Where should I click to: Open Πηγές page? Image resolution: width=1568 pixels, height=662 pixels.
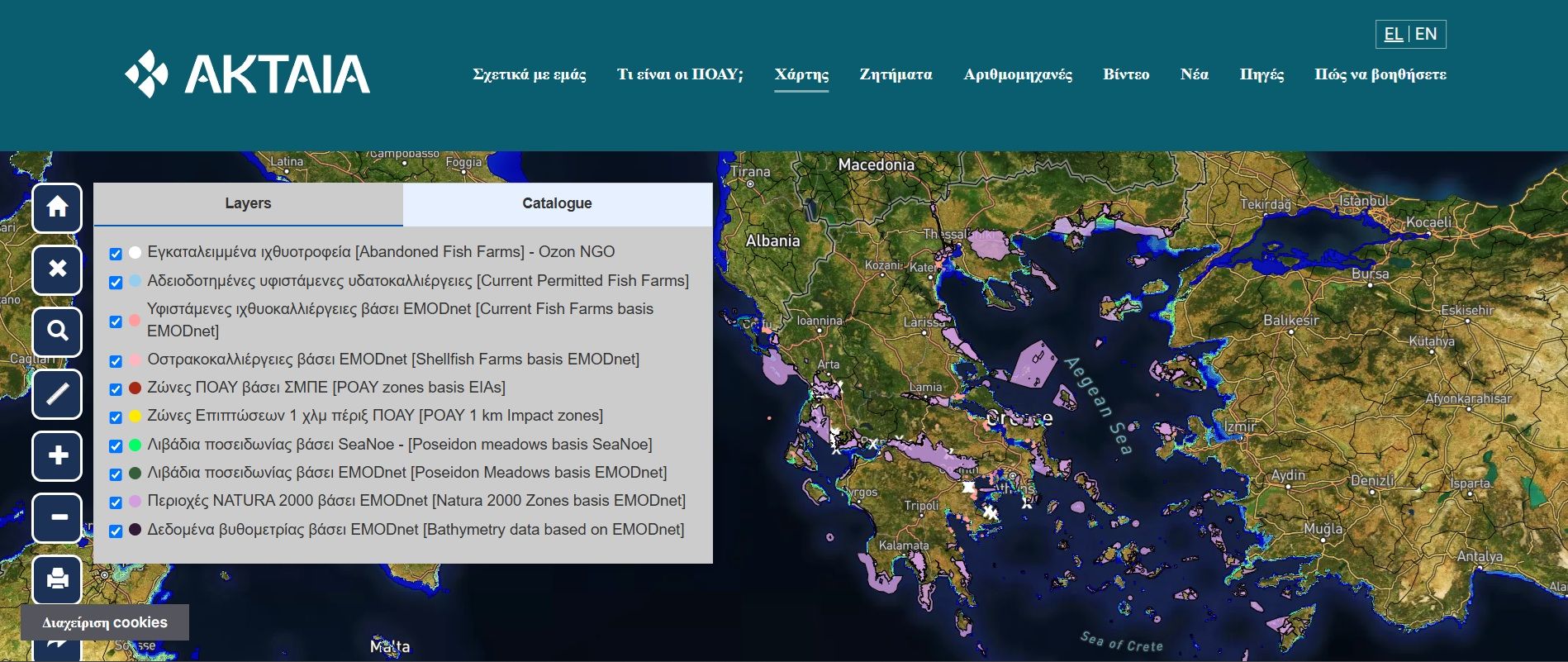pos(1262,74)
